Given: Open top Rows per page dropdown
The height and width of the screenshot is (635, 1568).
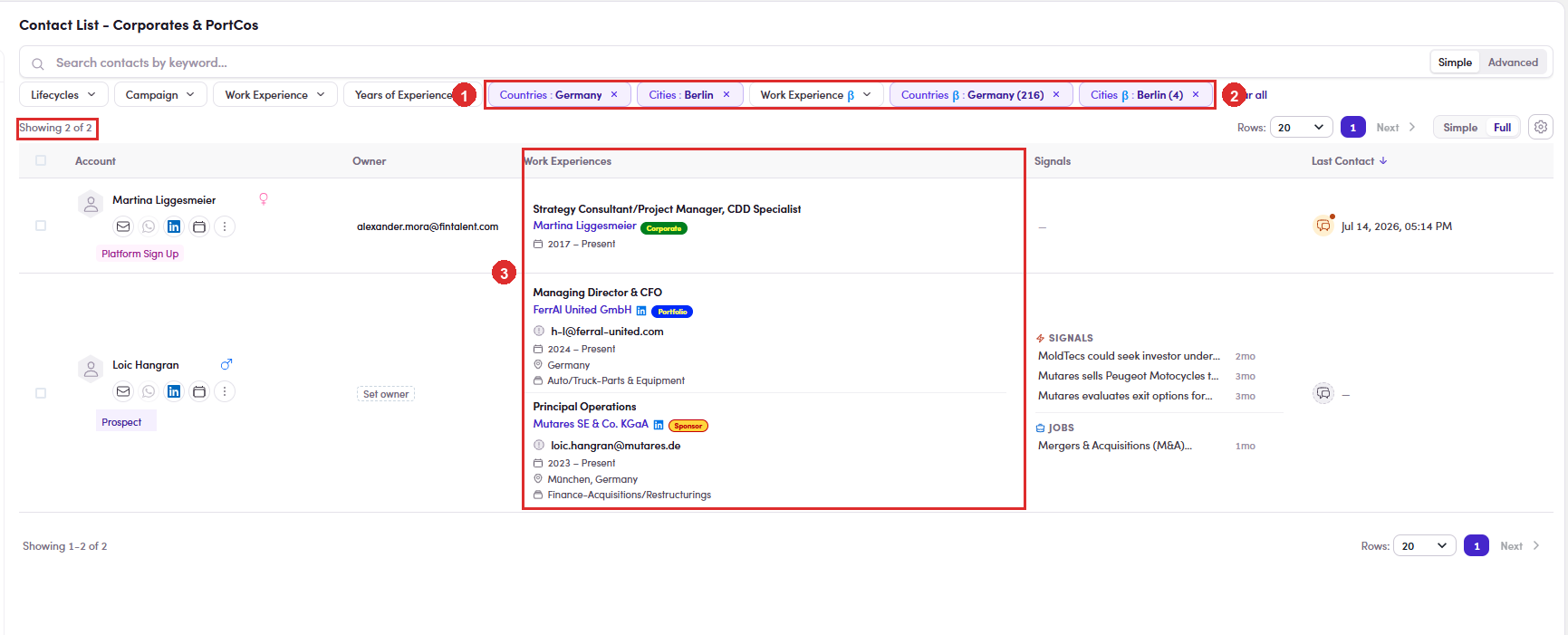Looking at the screenshot, I should click(1301, 128).
